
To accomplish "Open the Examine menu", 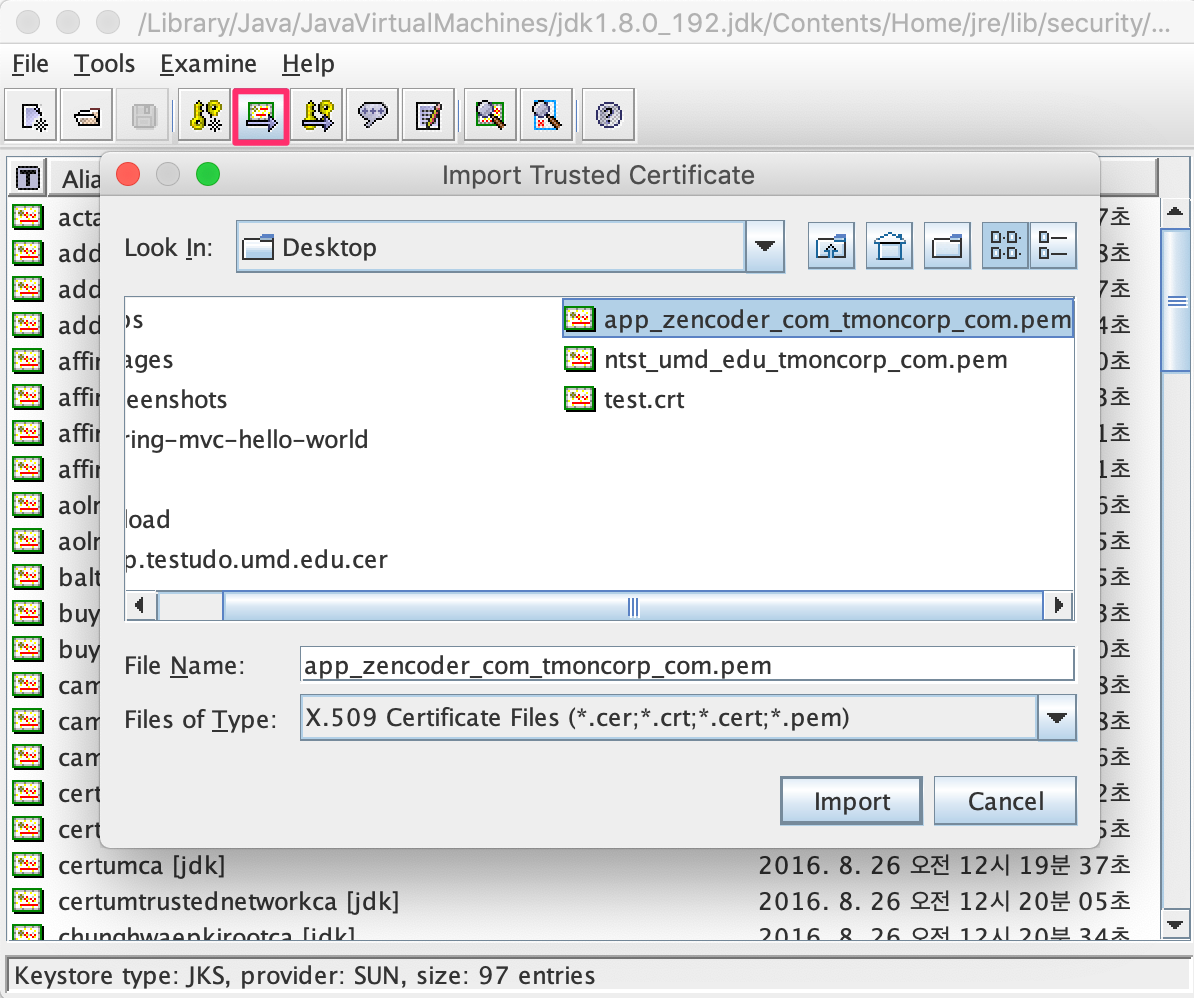I will (x=208, y=65).
